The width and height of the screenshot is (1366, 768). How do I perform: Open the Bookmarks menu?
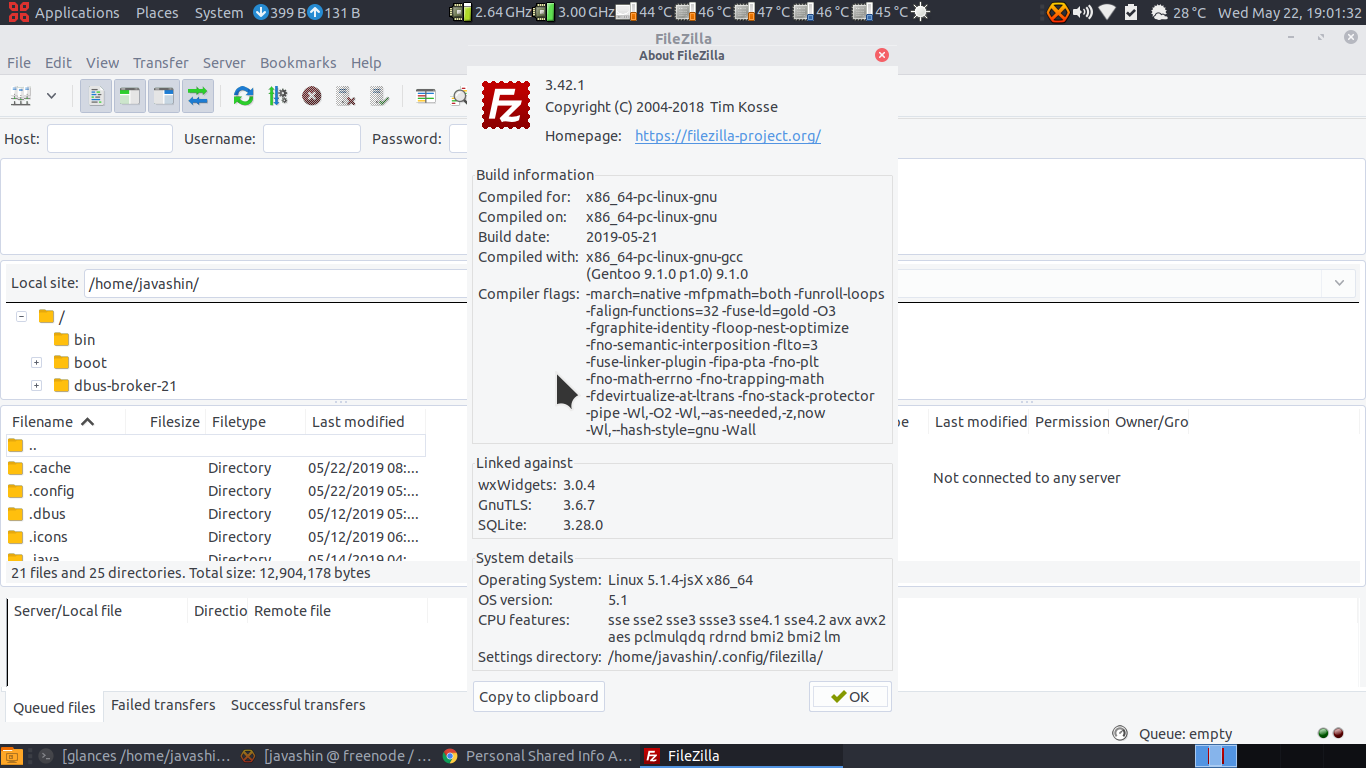298,62
